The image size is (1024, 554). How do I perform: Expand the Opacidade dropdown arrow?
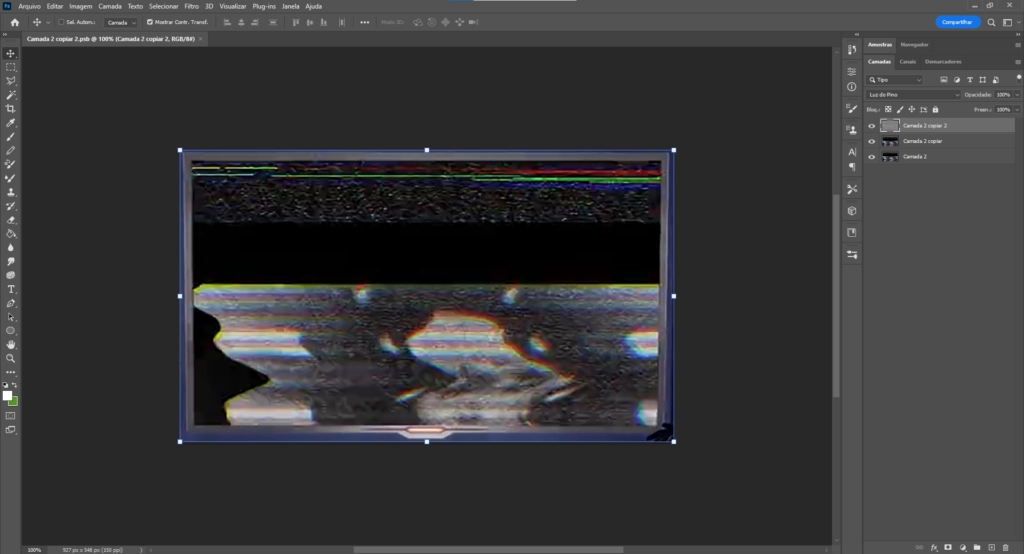pyautogui.click(x=1017, y=95)
